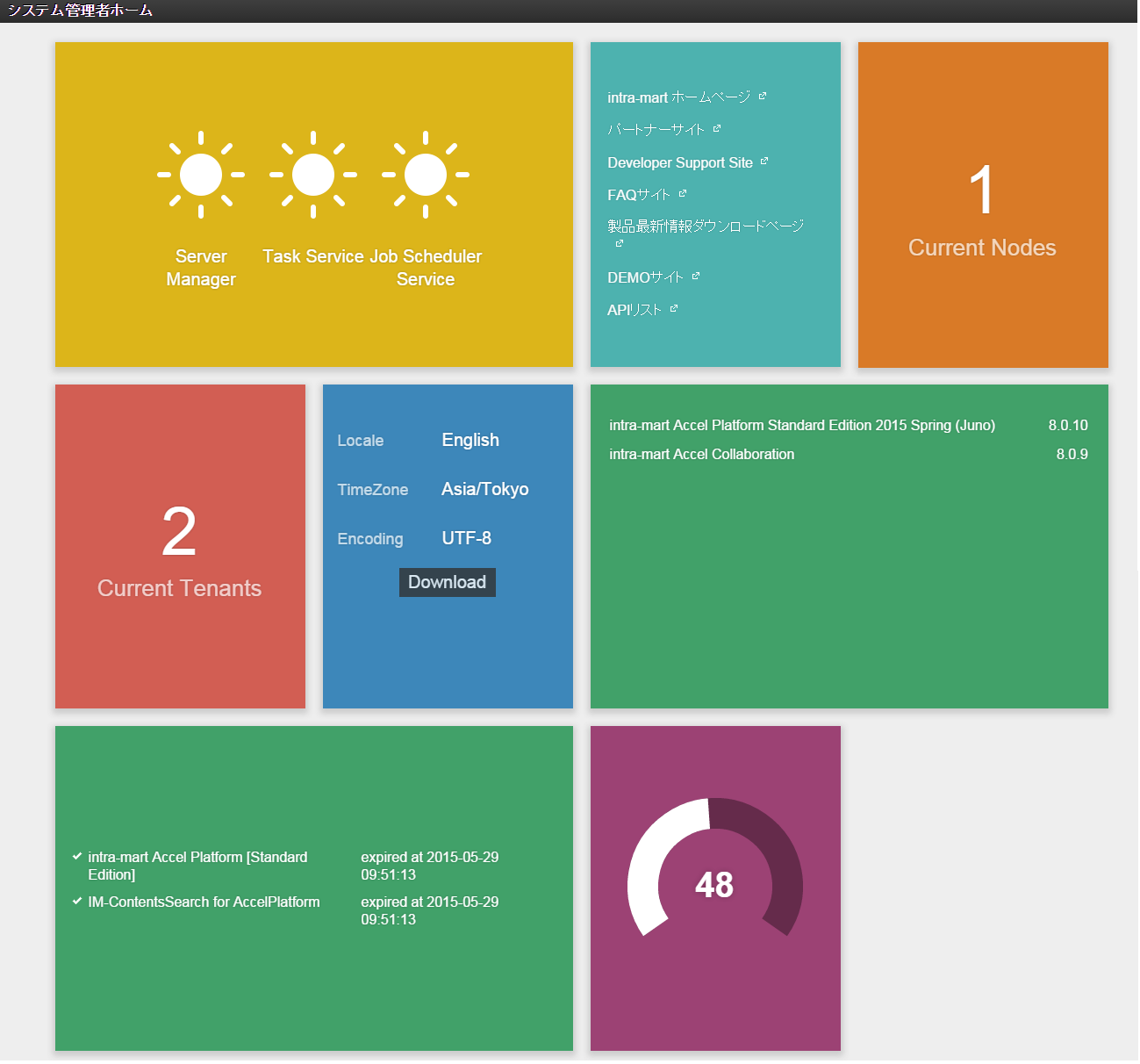Screen dimensions: 1140x1064
Task: Click the Task Service sun status icon
Action: pyautogui.click(x=313, y=175)
